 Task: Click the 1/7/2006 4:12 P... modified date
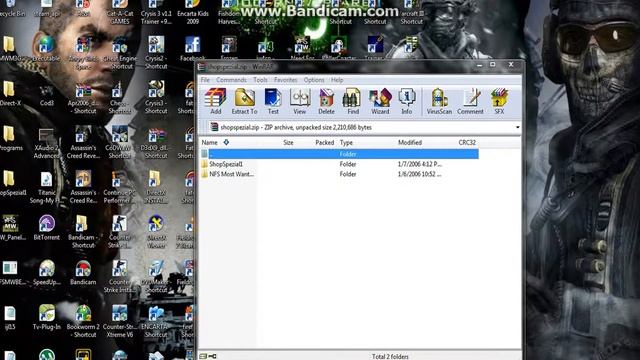[419, 164]
